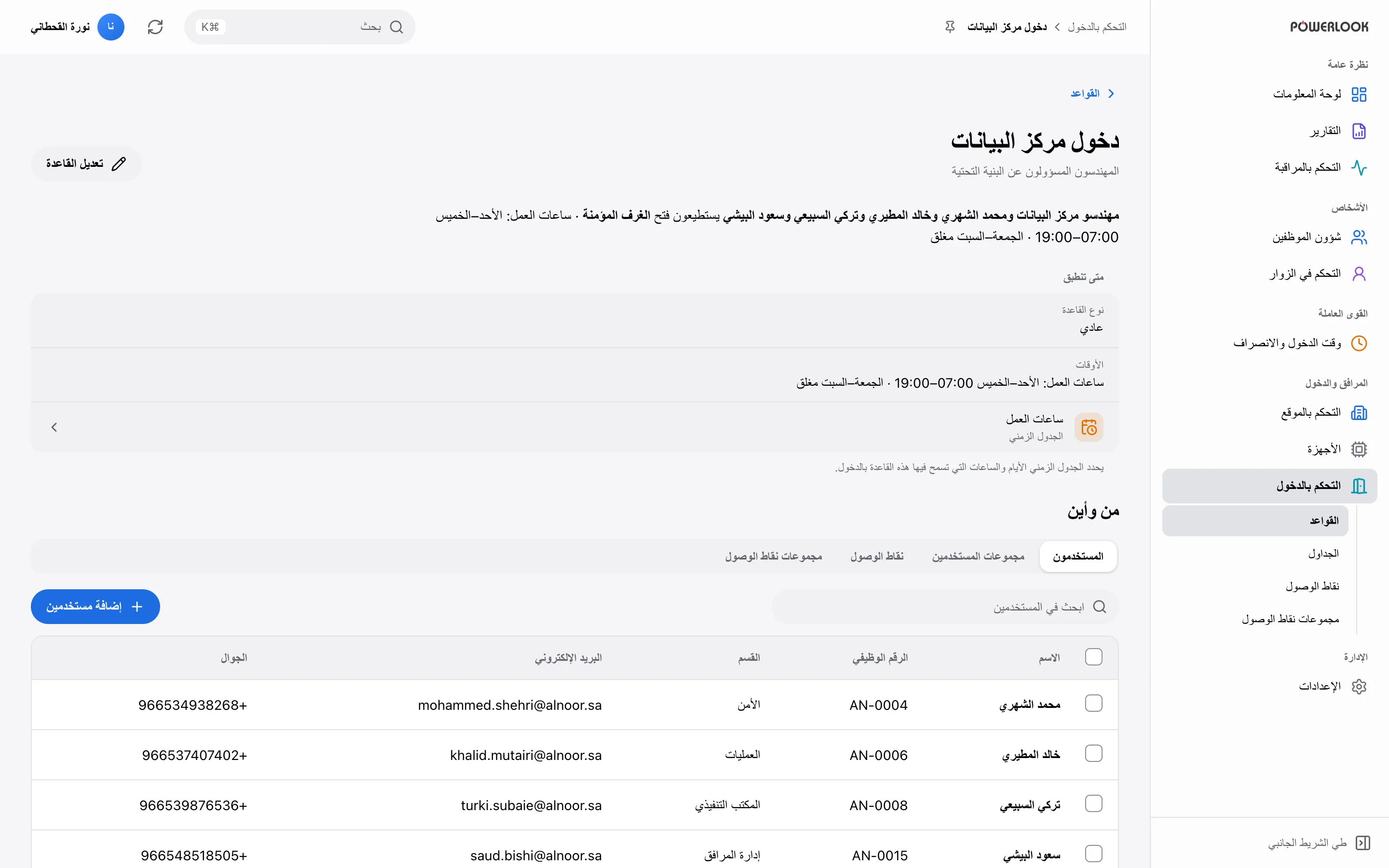The width and height of the screenshot is (1389, 868).
Task: Click K⌘ keyboard shortcut badge
Action: click(x=210, y=27)
